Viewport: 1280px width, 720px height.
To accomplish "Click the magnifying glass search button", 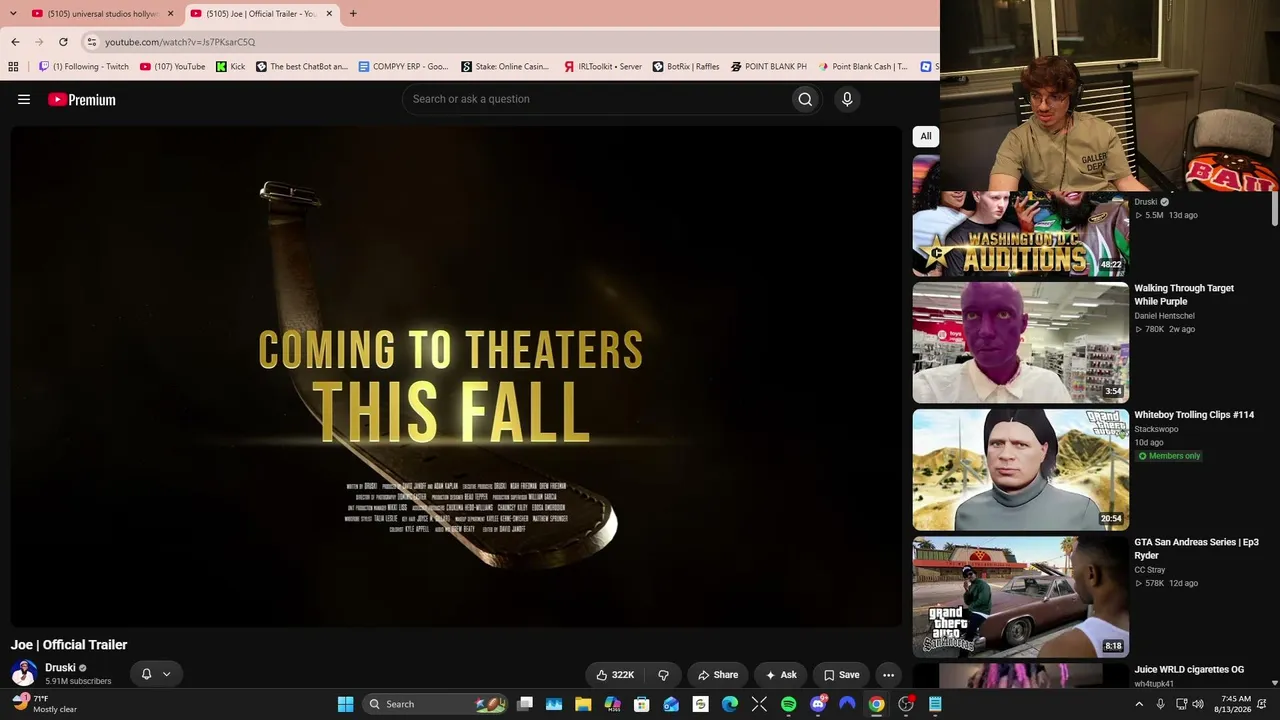I will coord(805,99).
